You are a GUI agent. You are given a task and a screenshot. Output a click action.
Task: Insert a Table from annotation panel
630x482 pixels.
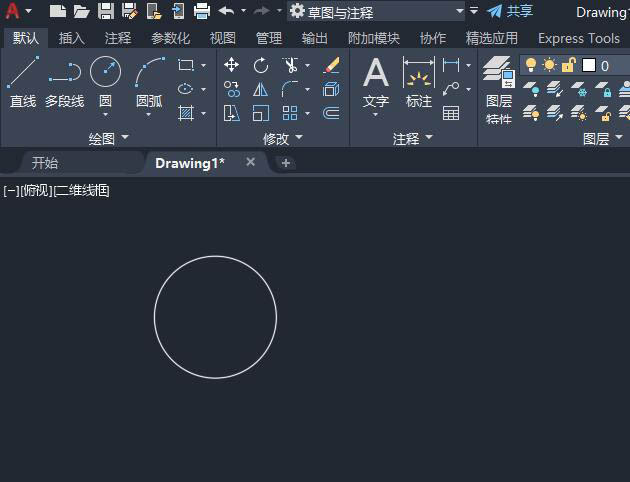[x=451, y=113]
